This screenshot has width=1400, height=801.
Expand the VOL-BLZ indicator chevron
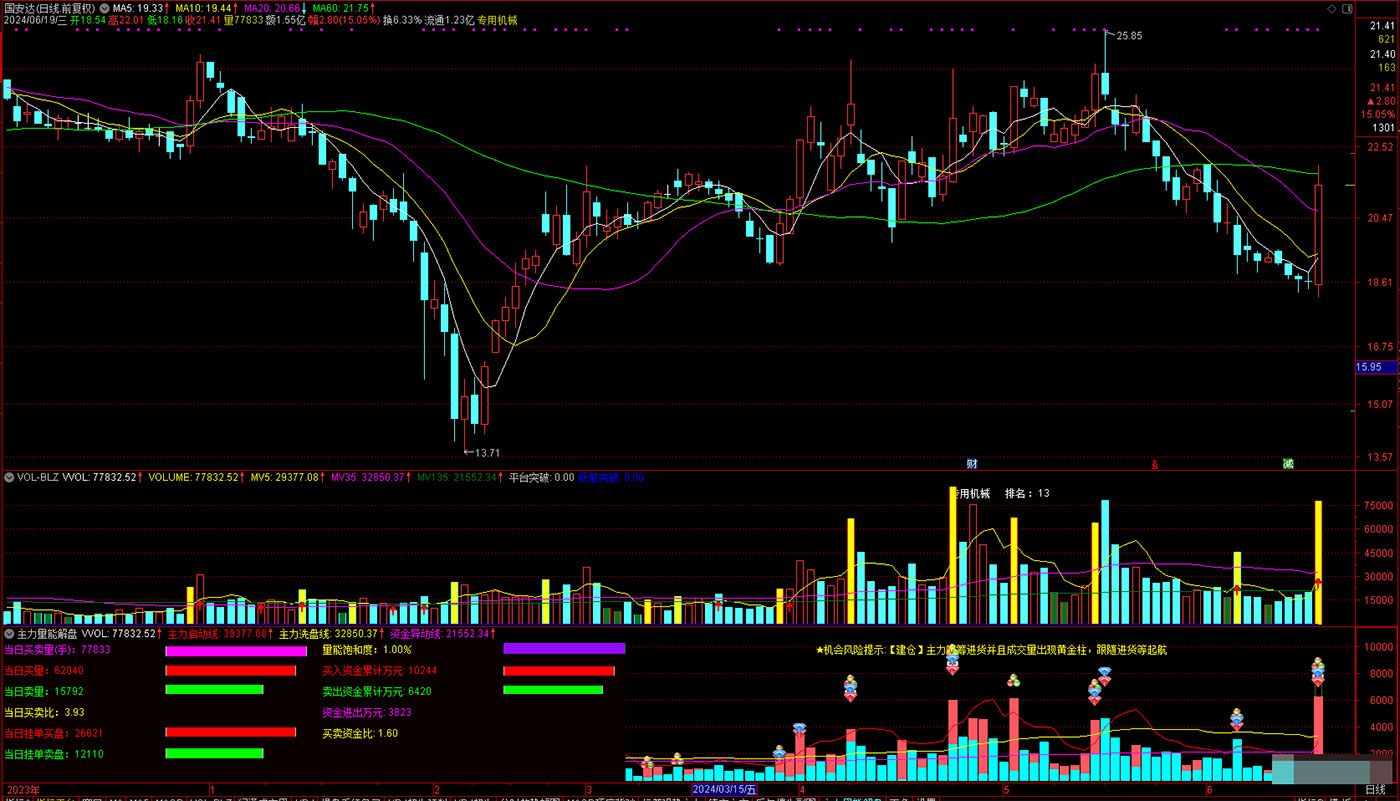point(10,477)
